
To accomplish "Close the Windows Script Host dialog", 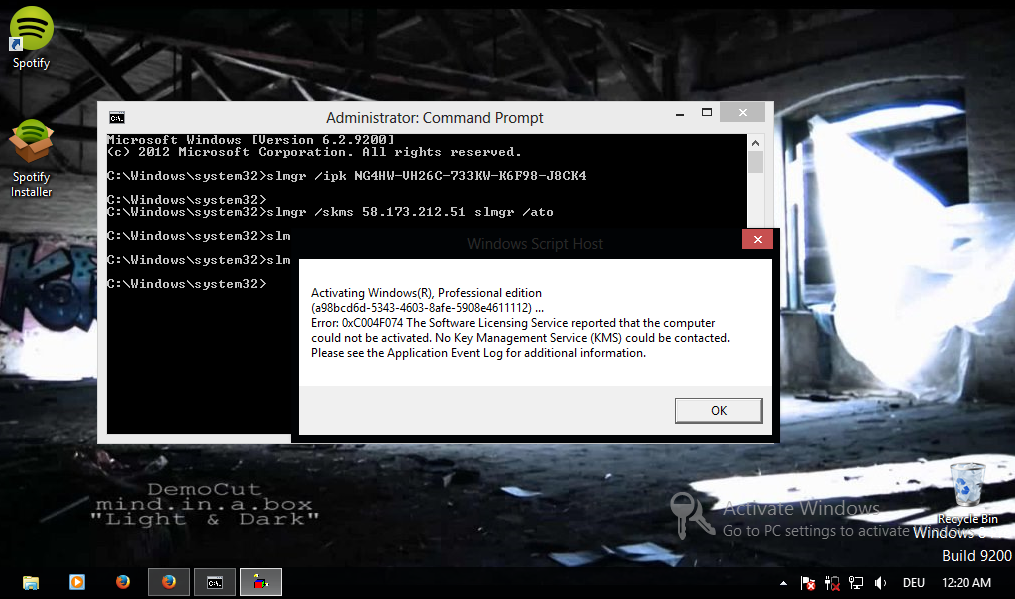I will (x=757, y=240).
